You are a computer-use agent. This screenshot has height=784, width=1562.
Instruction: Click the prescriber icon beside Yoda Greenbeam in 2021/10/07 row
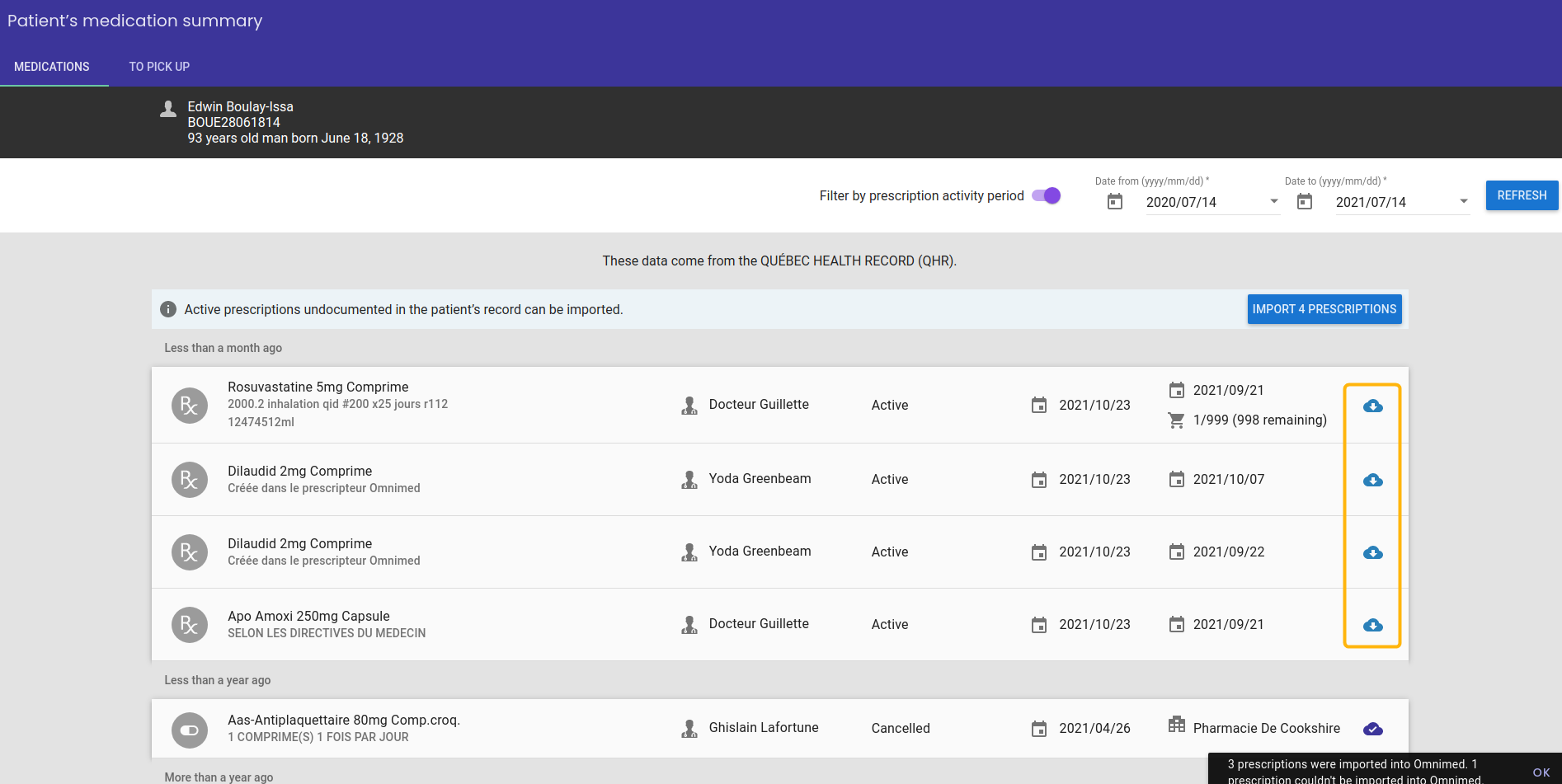click(x=689, y=480)
